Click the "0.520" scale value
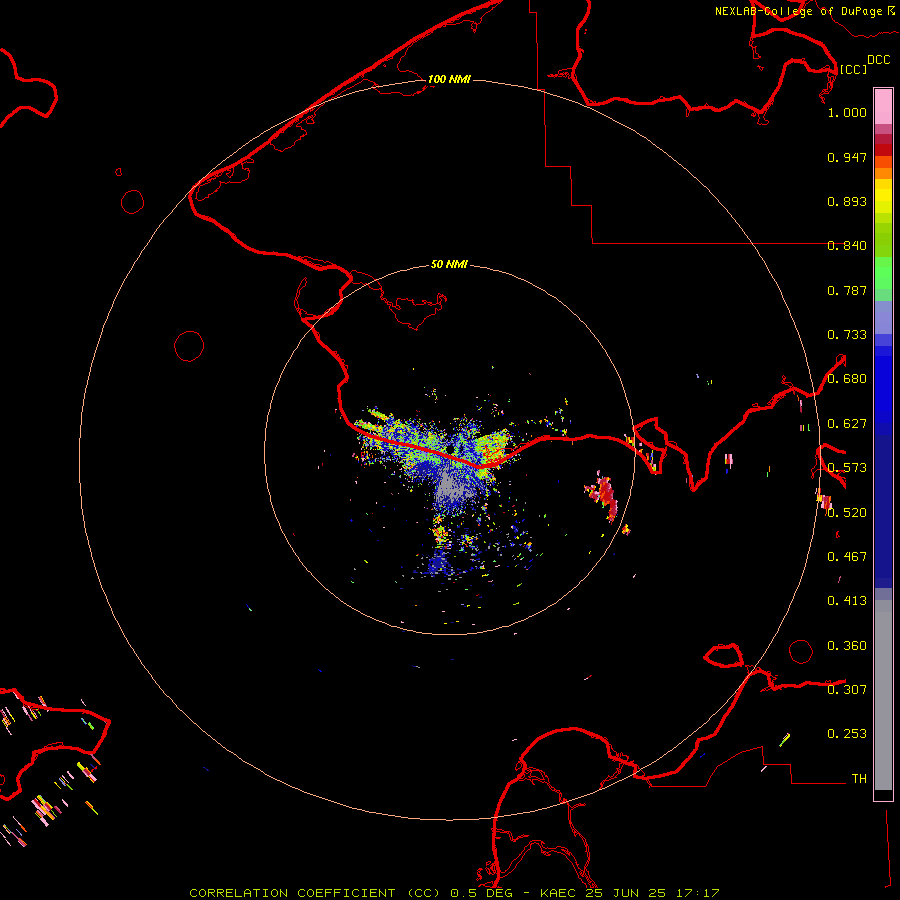 pos(847,513)
